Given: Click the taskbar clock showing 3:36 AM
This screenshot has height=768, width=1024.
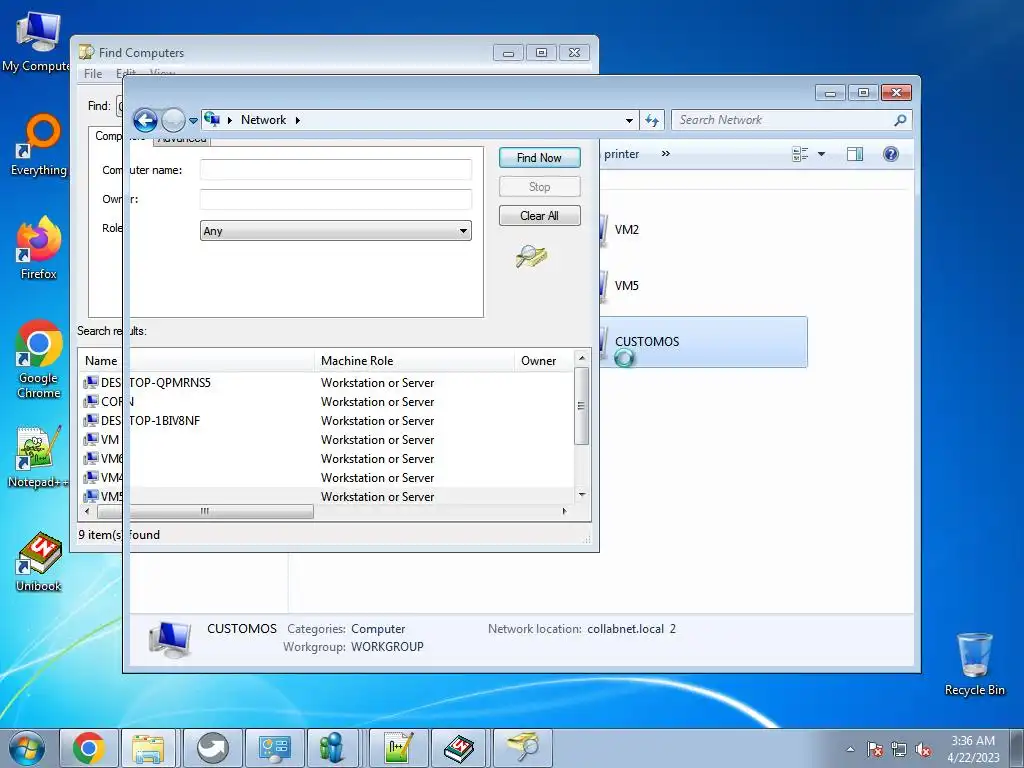Looking at the screenshot, I should click(x=973, y=749).
